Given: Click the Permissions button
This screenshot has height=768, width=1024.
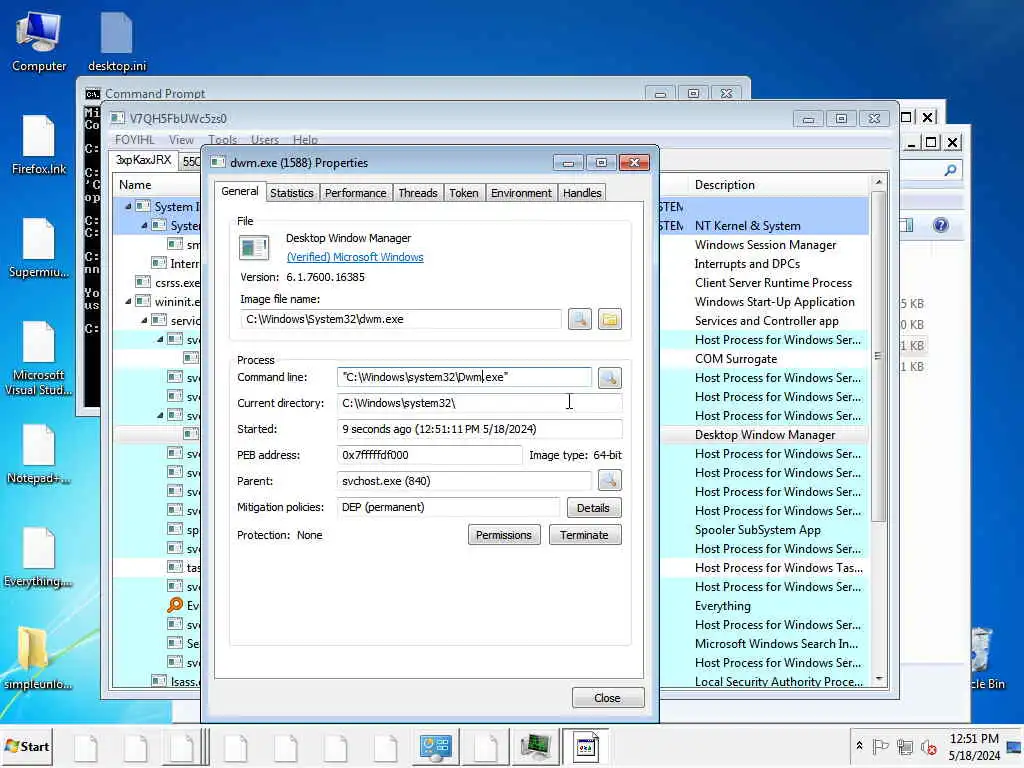Looking at the screenshot, I should [x=504, y=535].
